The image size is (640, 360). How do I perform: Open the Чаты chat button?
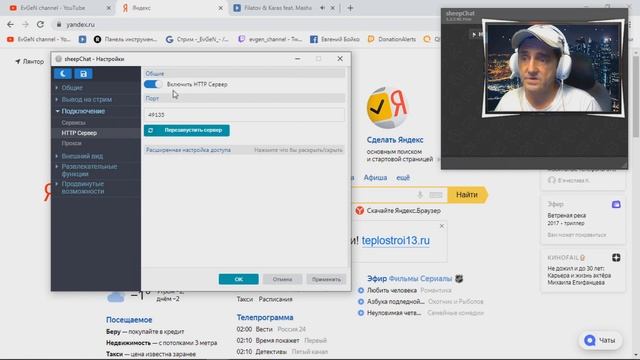coord(600,340)
